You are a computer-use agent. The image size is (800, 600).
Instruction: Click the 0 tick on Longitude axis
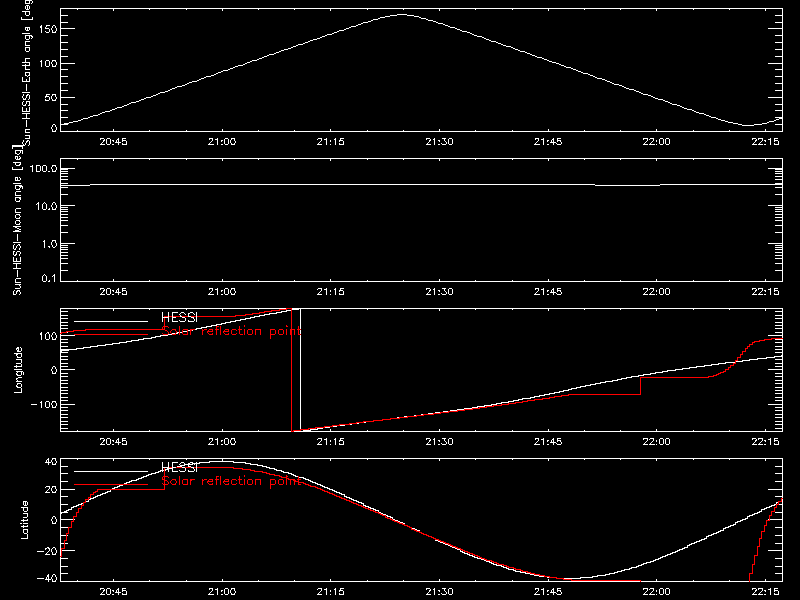(x=54, y=370)
